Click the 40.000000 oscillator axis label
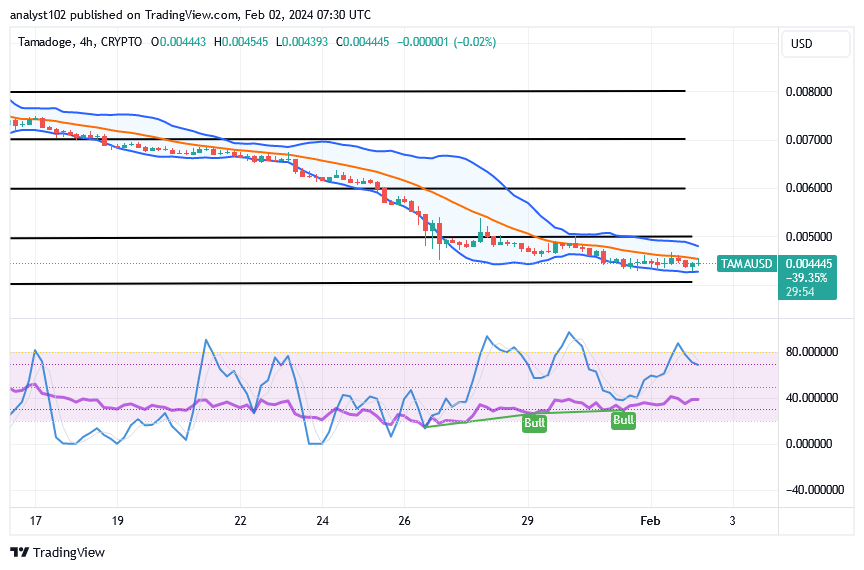The width and height of the screenshot is (864, 570). click(x=812, y=397)
